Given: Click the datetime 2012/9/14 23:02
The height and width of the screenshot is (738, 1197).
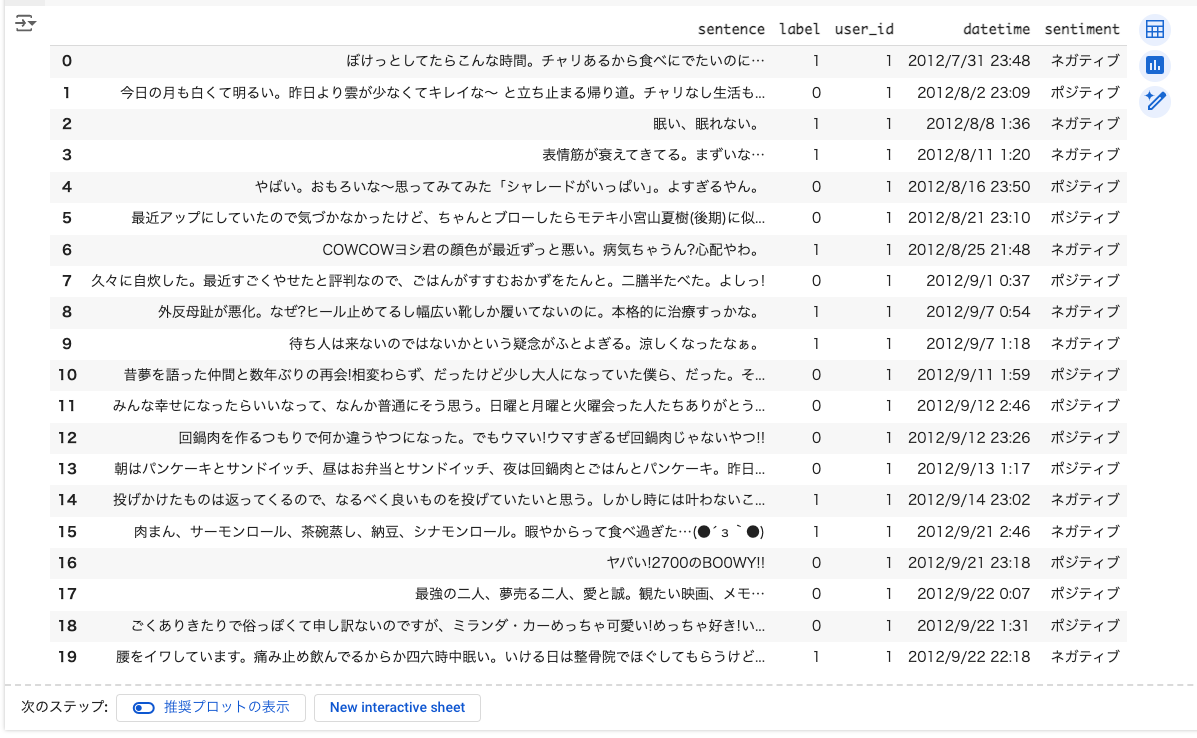Looking at the screenshot, I should coord(969,500).
